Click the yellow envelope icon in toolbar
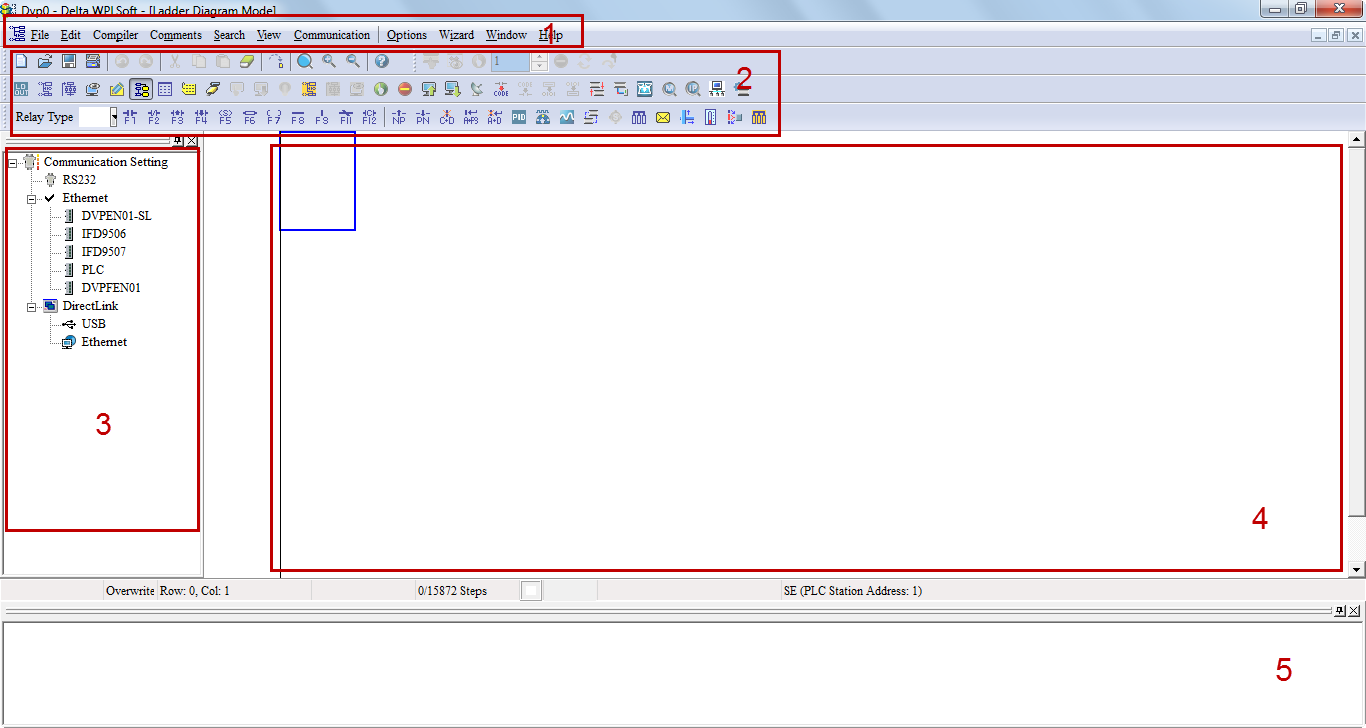 [663, 117]
